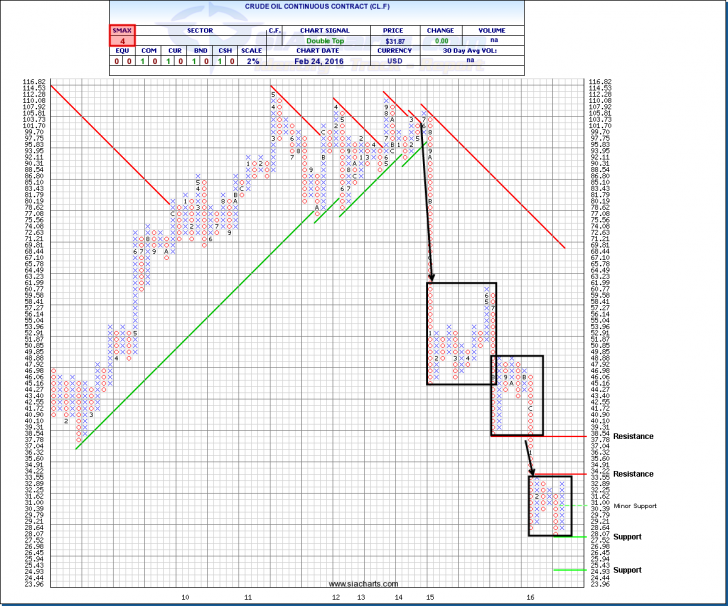Click year 15 on the time axis
Viewport: 728px width, 606px height.
(429, 596)
